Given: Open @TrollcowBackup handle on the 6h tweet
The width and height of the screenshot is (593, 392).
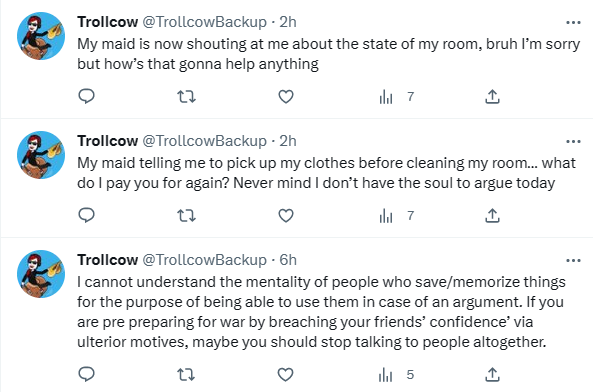Looking at the screenshot, I should 205,260.
